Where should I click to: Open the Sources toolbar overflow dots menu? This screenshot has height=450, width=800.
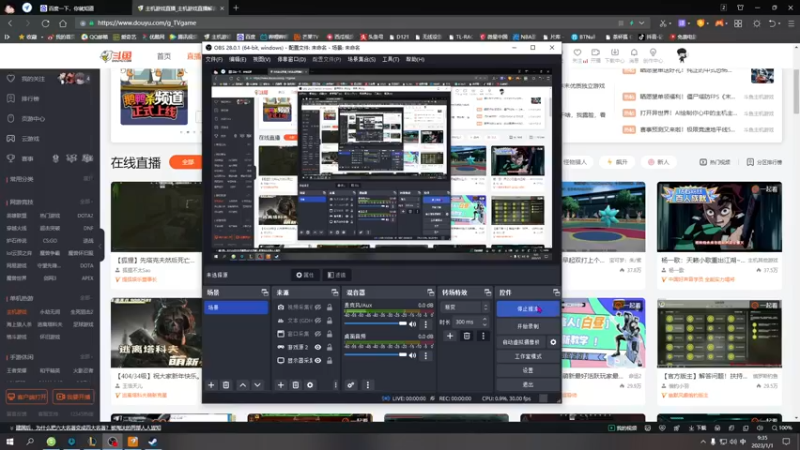(x=335, y=385)
